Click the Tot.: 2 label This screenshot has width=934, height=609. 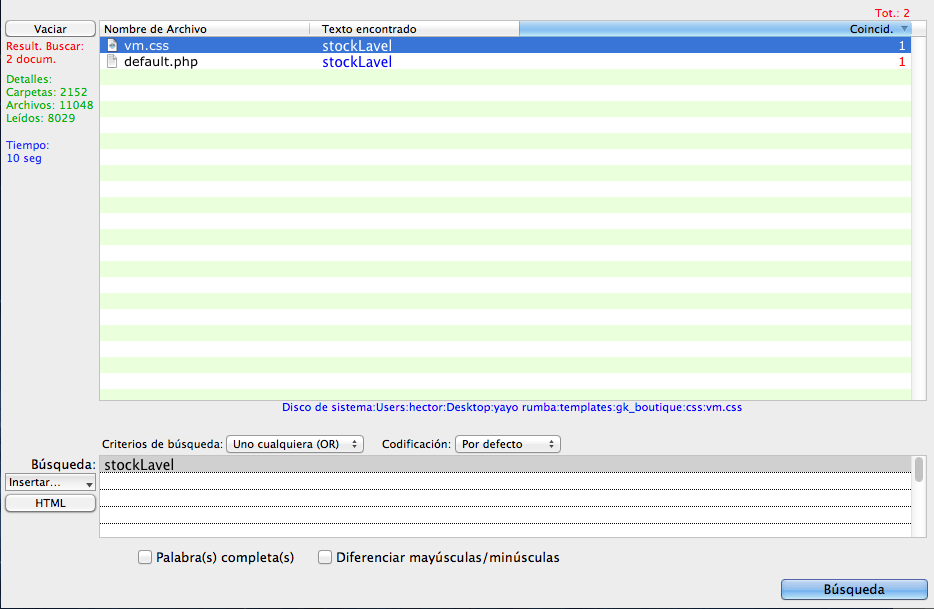892,13
